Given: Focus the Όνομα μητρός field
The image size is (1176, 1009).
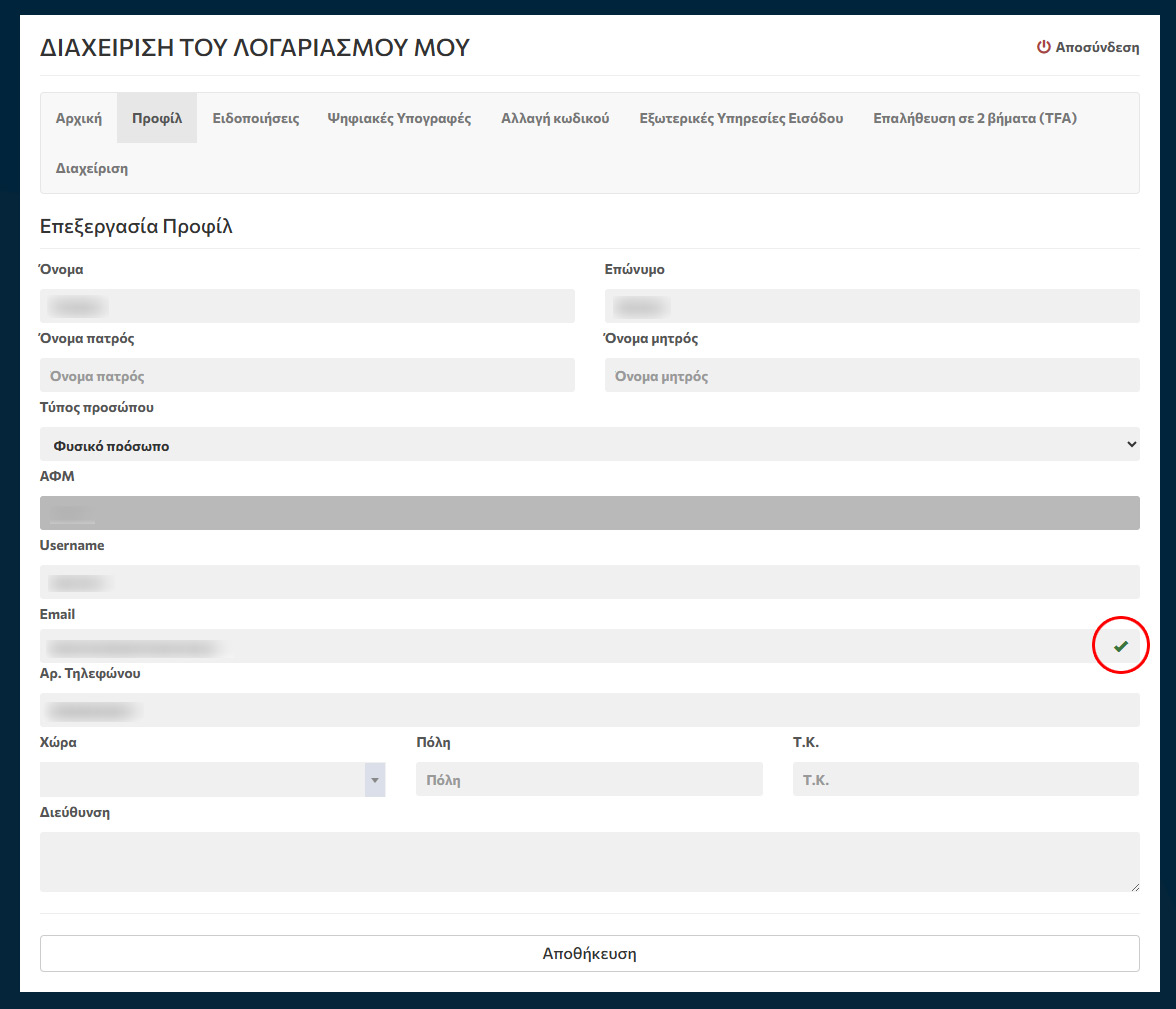Looking at the screenshot, I should tap(872, 375).
